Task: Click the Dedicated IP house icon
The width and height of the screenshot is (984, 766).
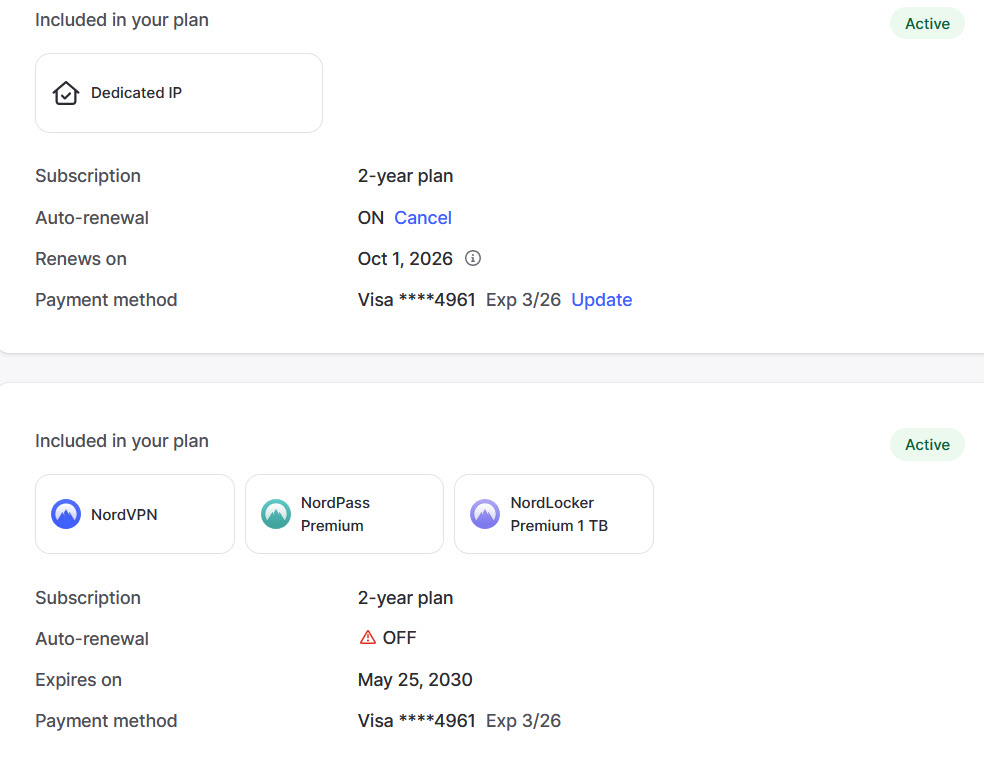Action: click(x=66, y=93)
